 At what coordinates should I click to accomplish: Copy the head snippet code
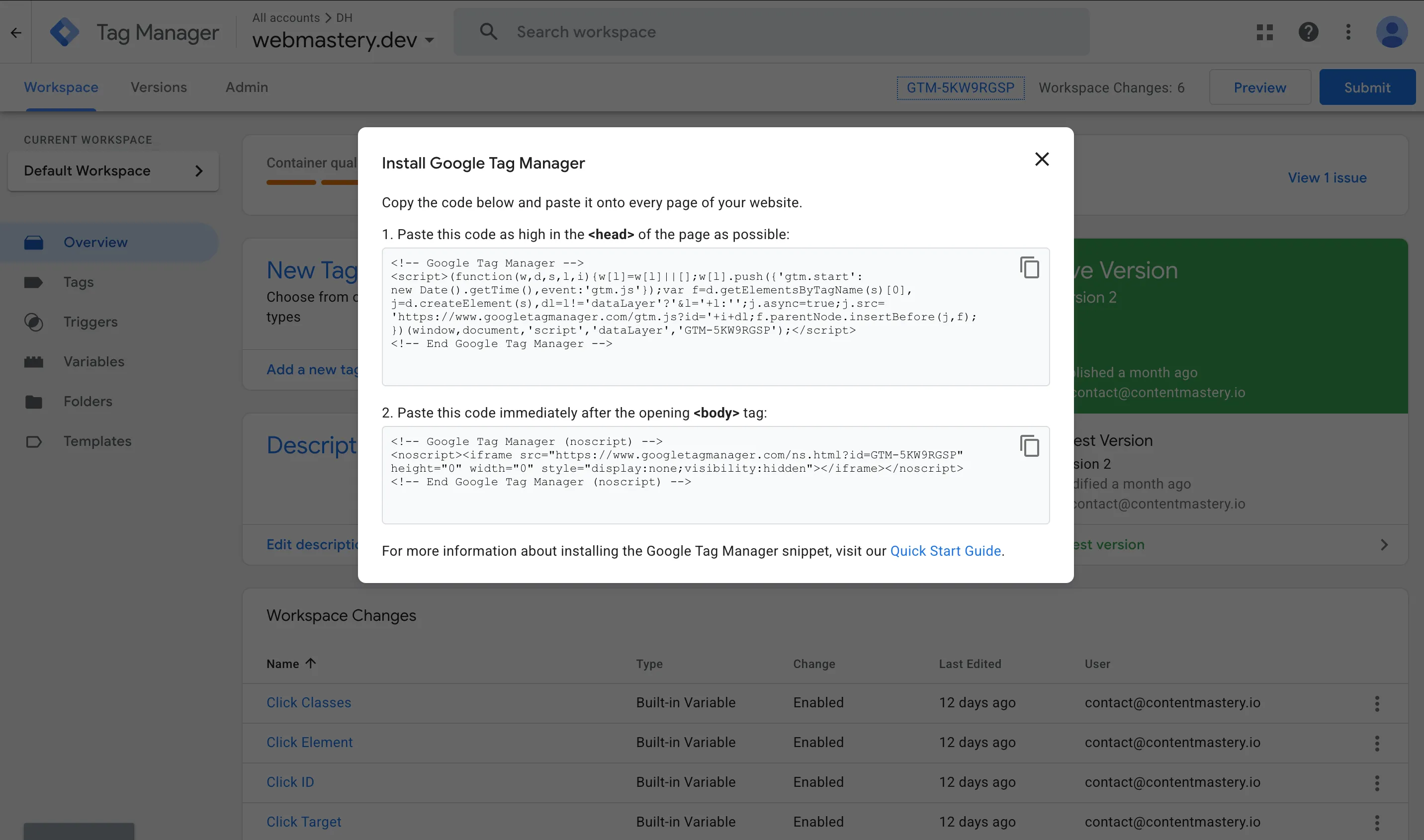point(1029,268)
